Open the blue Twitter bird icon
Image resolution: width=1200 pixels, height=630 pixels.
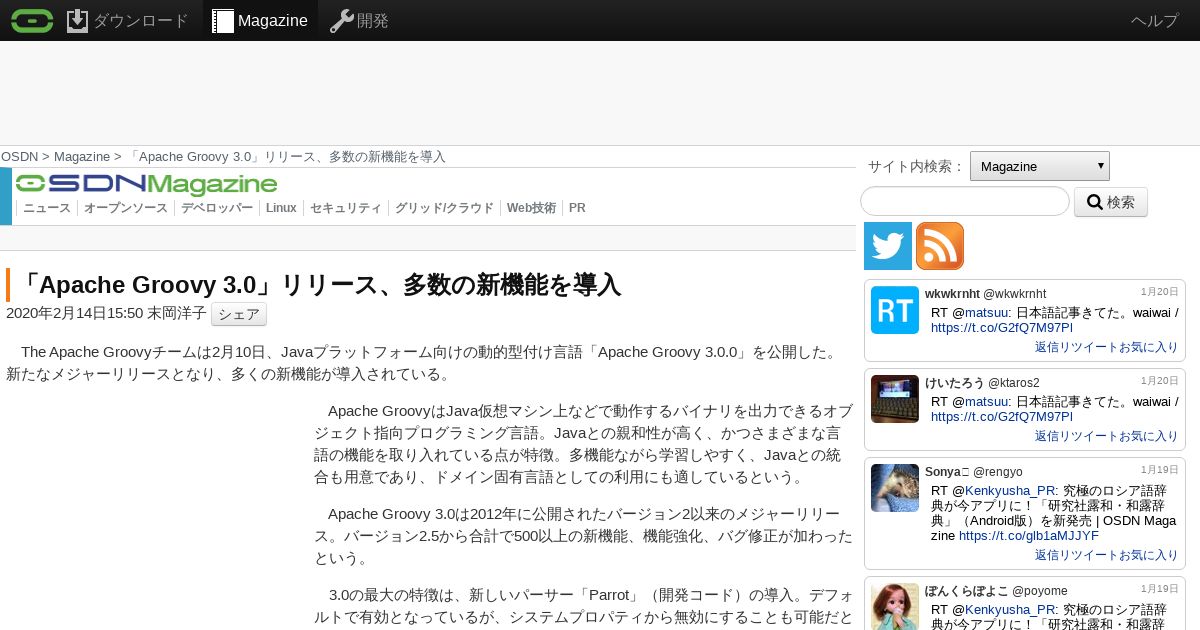point(888,246)
